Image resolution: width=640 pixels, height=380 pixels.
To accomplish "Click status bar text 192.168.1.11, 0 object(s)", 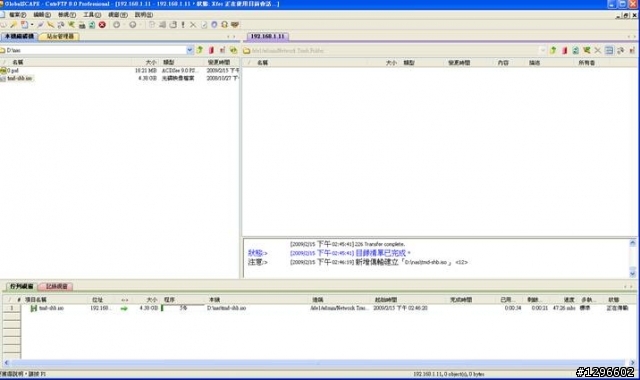I will click(x=449, y=374).
